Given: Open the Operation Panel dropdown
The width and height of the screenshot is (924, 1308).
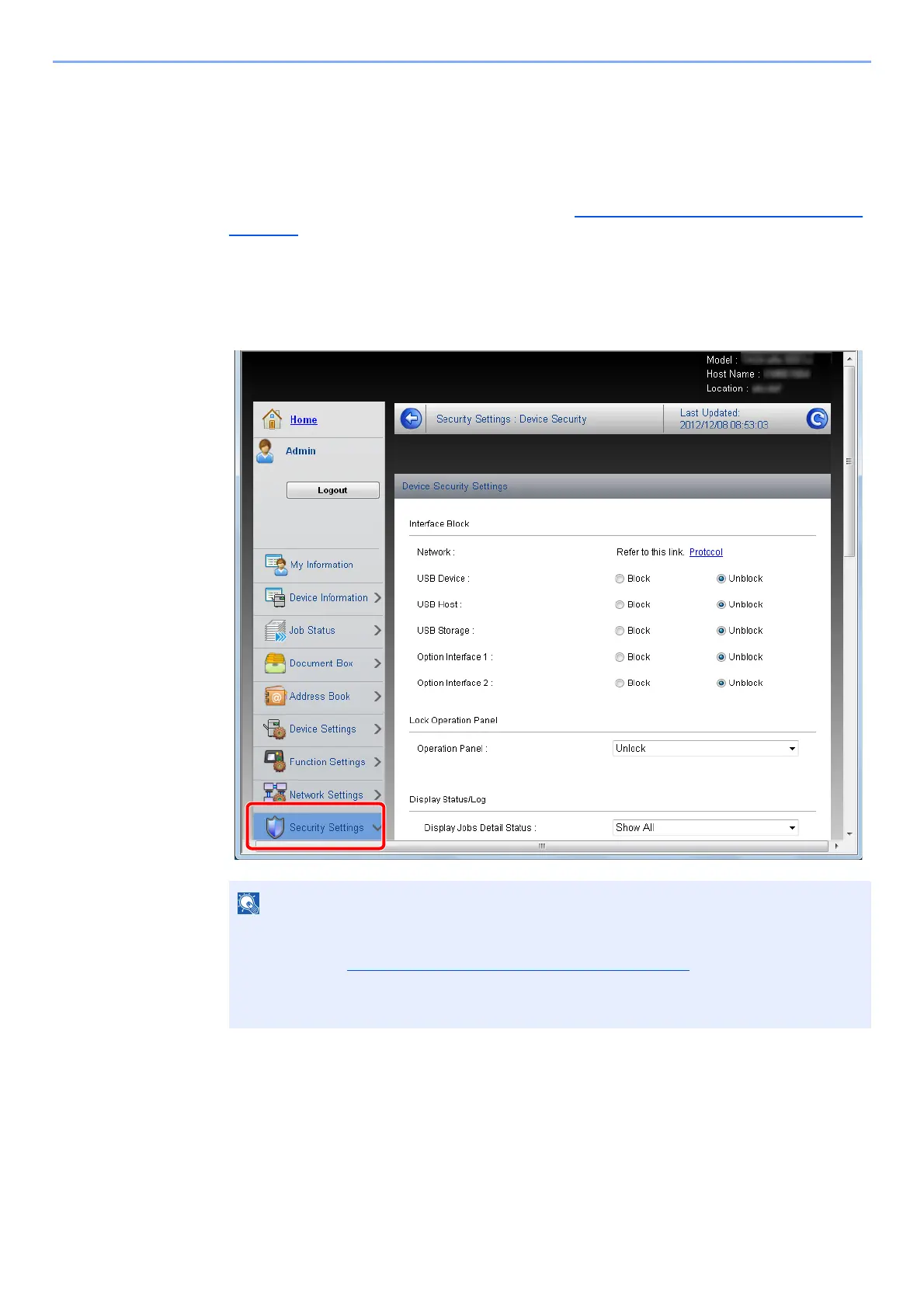Looking at the screenshot, I should pos(705,749).
